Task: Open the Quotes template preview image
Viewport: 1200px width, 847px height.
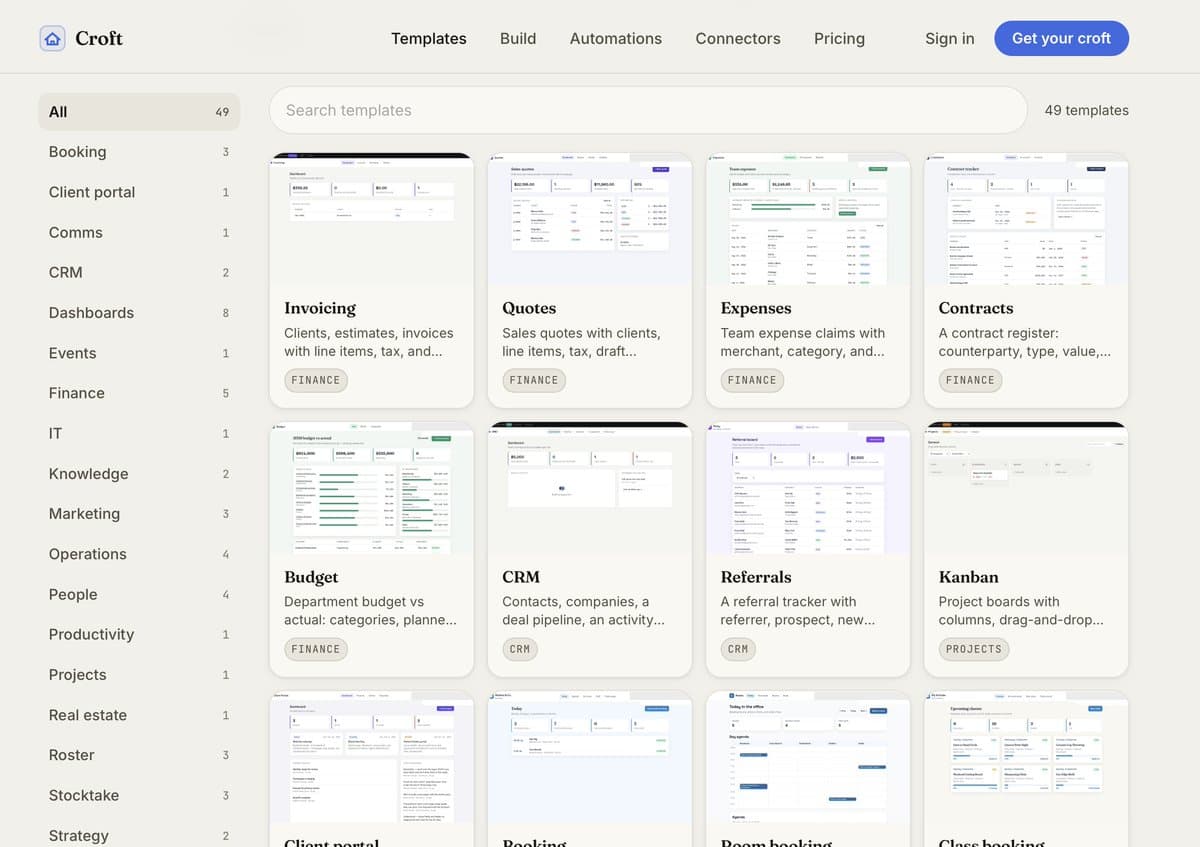Action: point(590,219)
